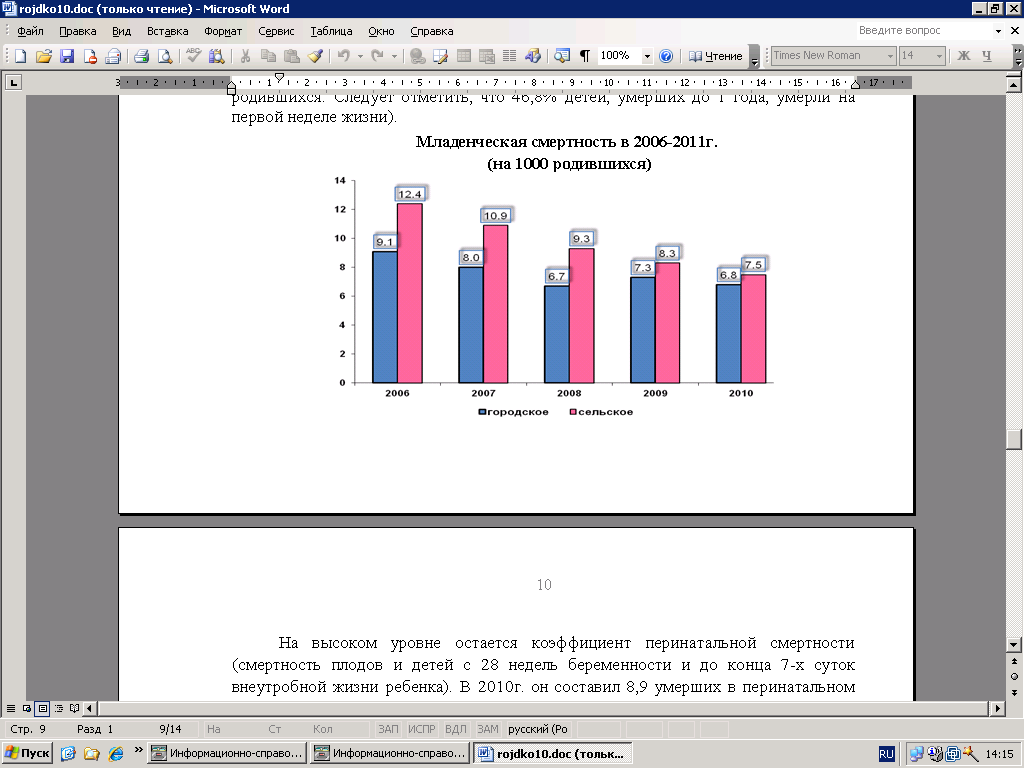Open the Redo history dropdown arrow
Screen dimensions: 1024x768
(x=394, y=56)
